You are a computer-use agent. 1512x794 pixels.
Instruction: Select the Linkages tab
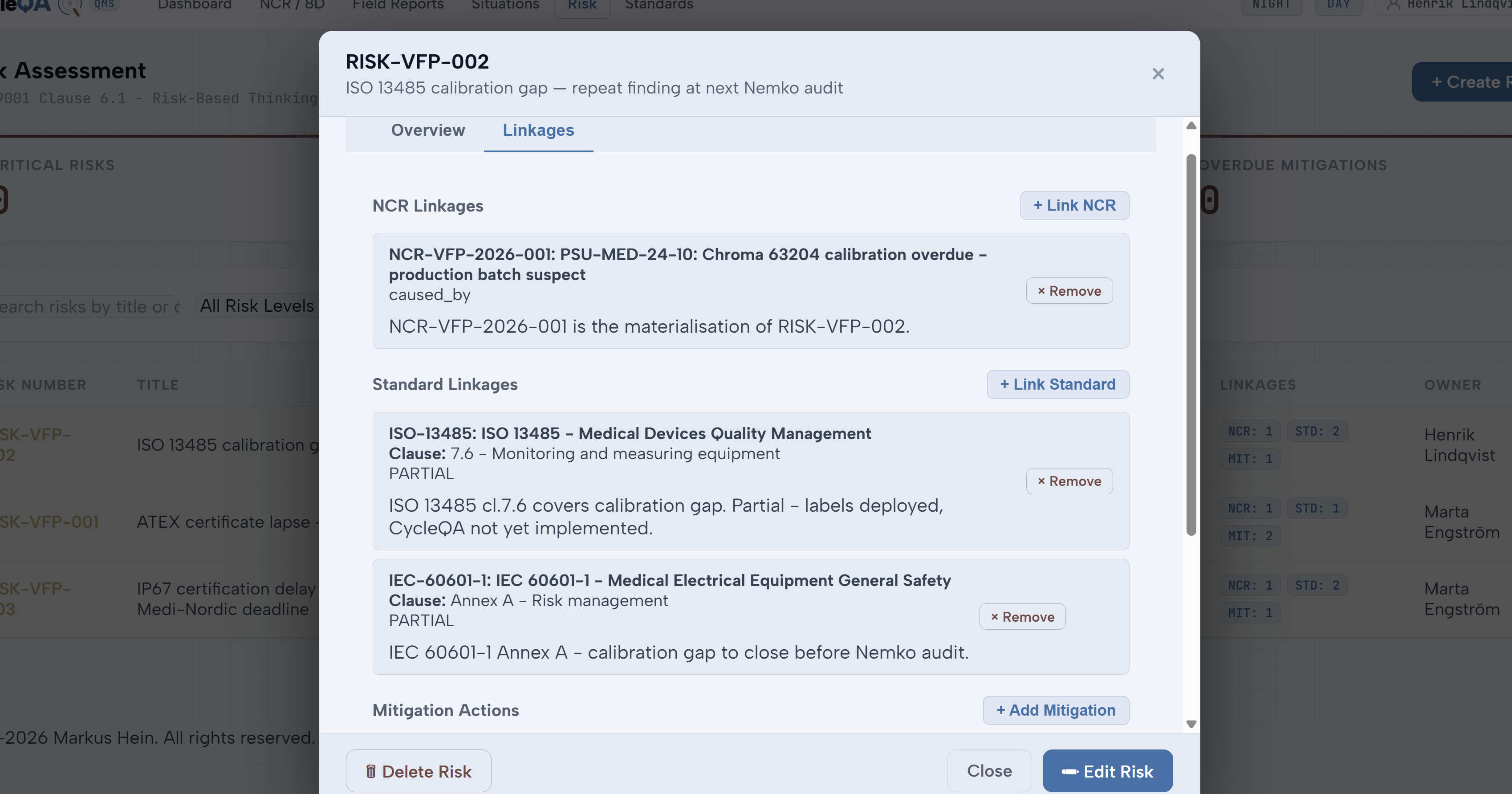(x=538, y=130)
